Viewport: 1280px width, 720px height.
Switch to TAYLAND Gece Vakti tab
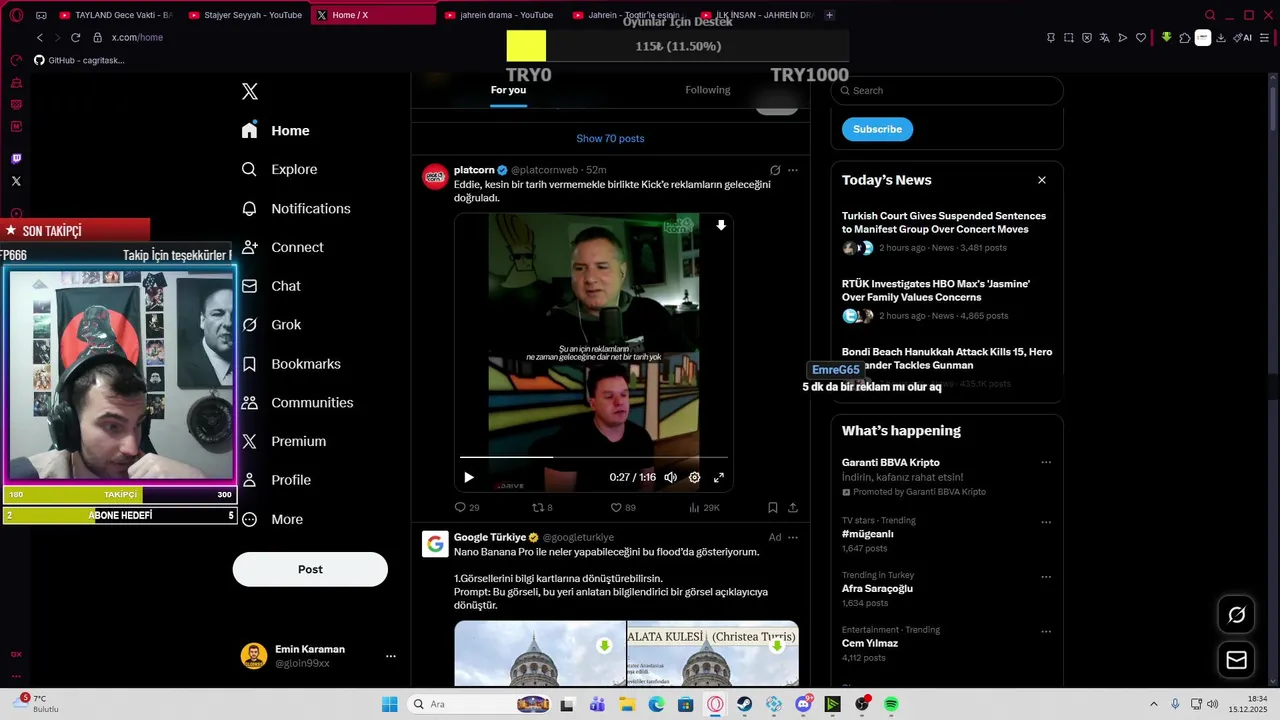pos(116,15)
